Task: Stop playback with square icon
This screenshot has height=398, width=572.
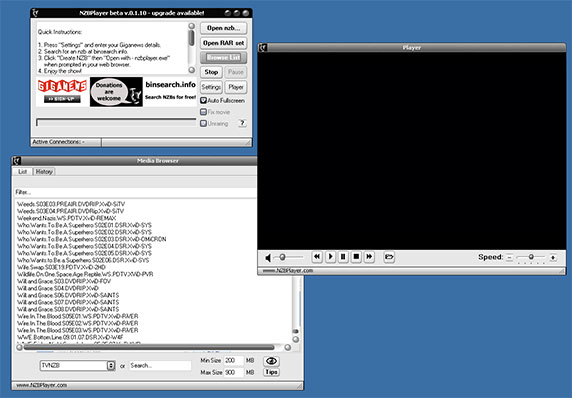Action: [356, 257]
